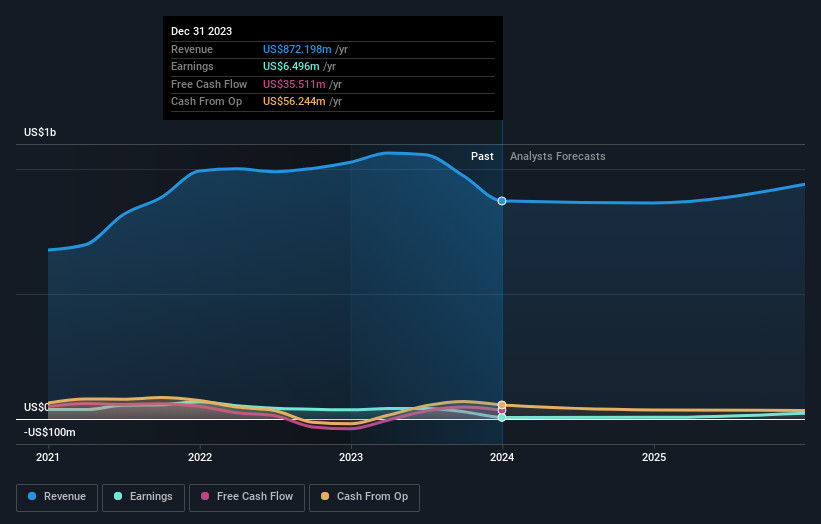Click the 2024 x-axis label

pos(502,458)
